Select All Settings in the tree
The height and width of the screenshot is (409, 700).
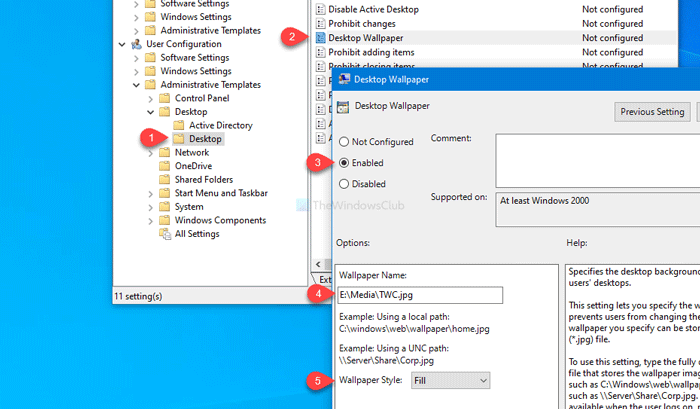click(197, 234)
